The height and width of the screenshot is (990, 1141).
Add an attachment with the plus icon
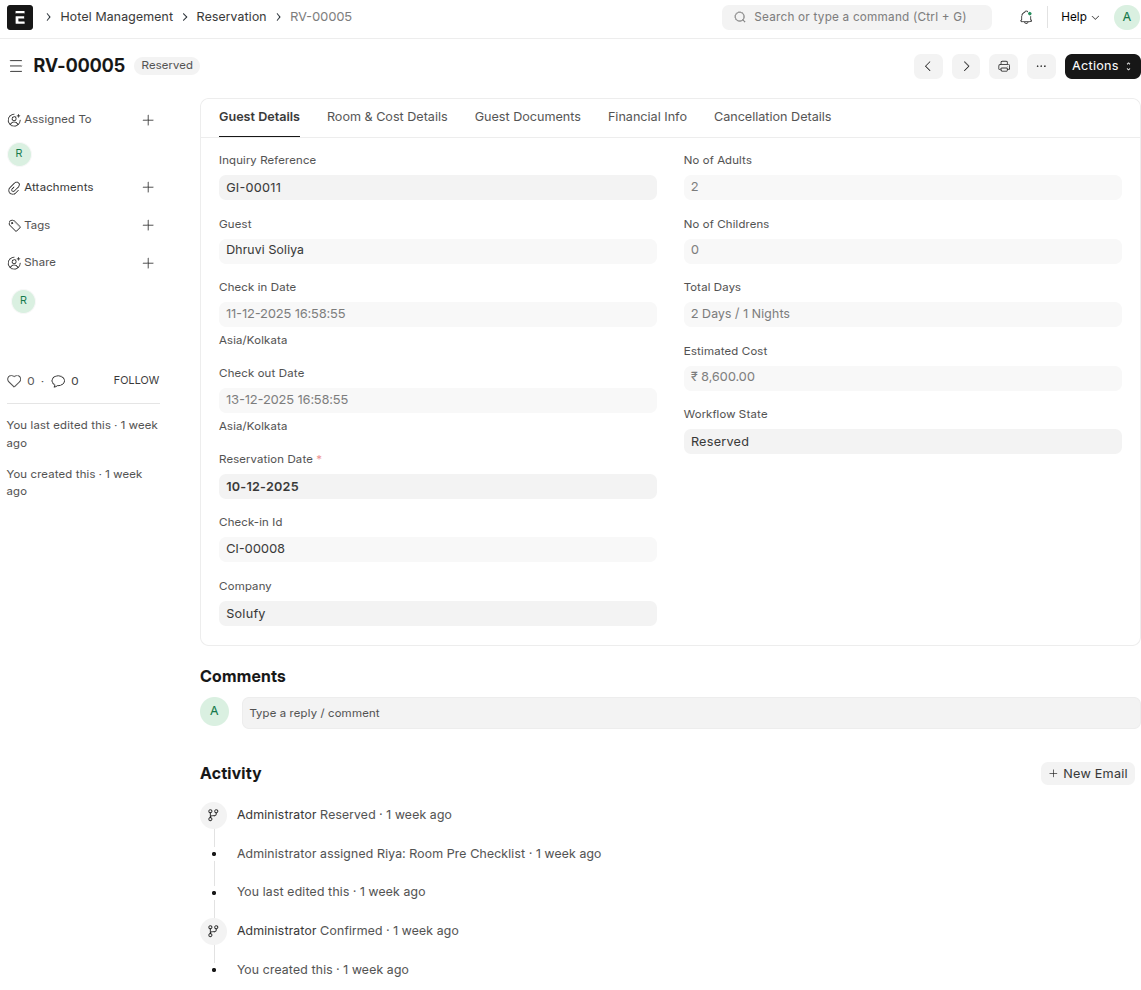[148, 187]
